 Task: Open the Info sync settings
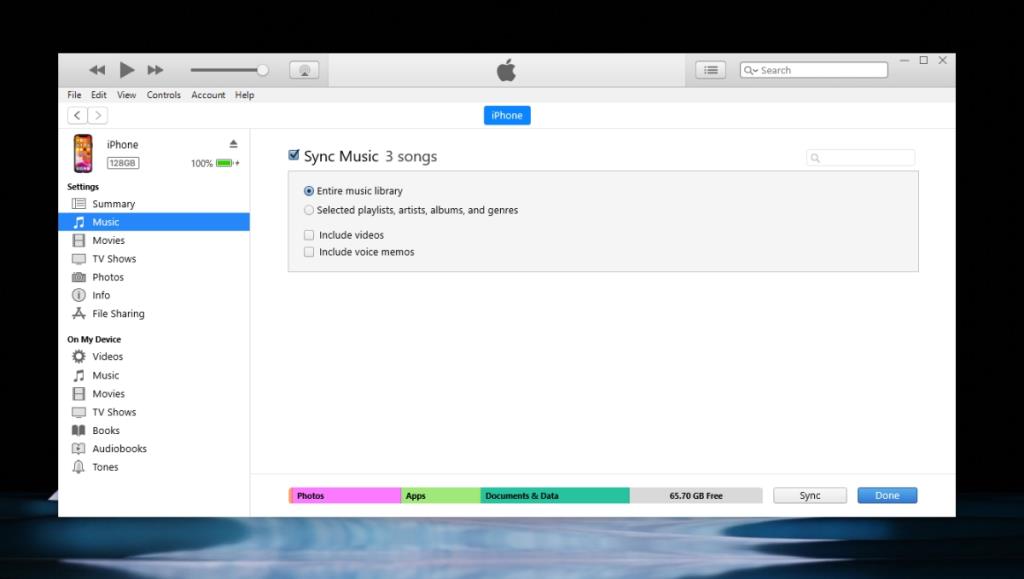[x=99, y=295]
